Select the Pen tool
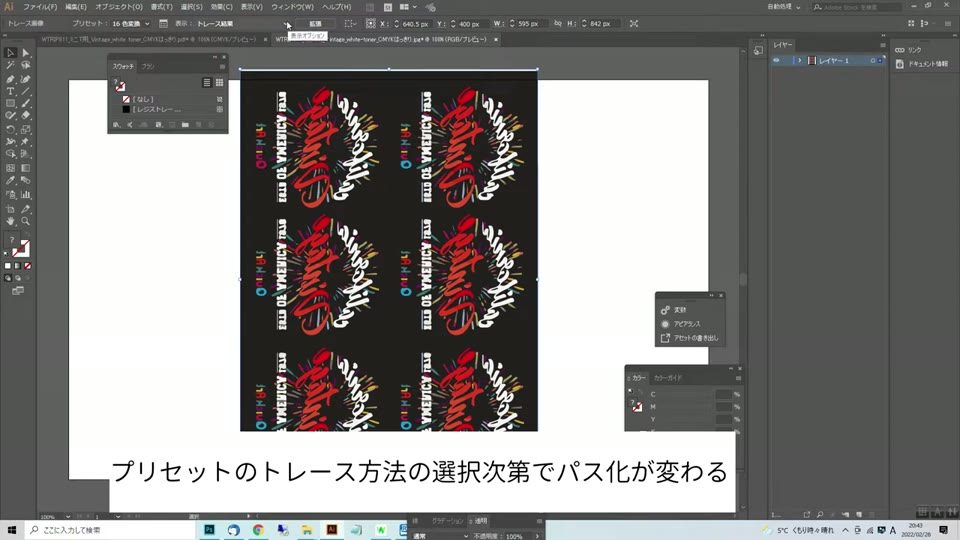 [10, 79]
